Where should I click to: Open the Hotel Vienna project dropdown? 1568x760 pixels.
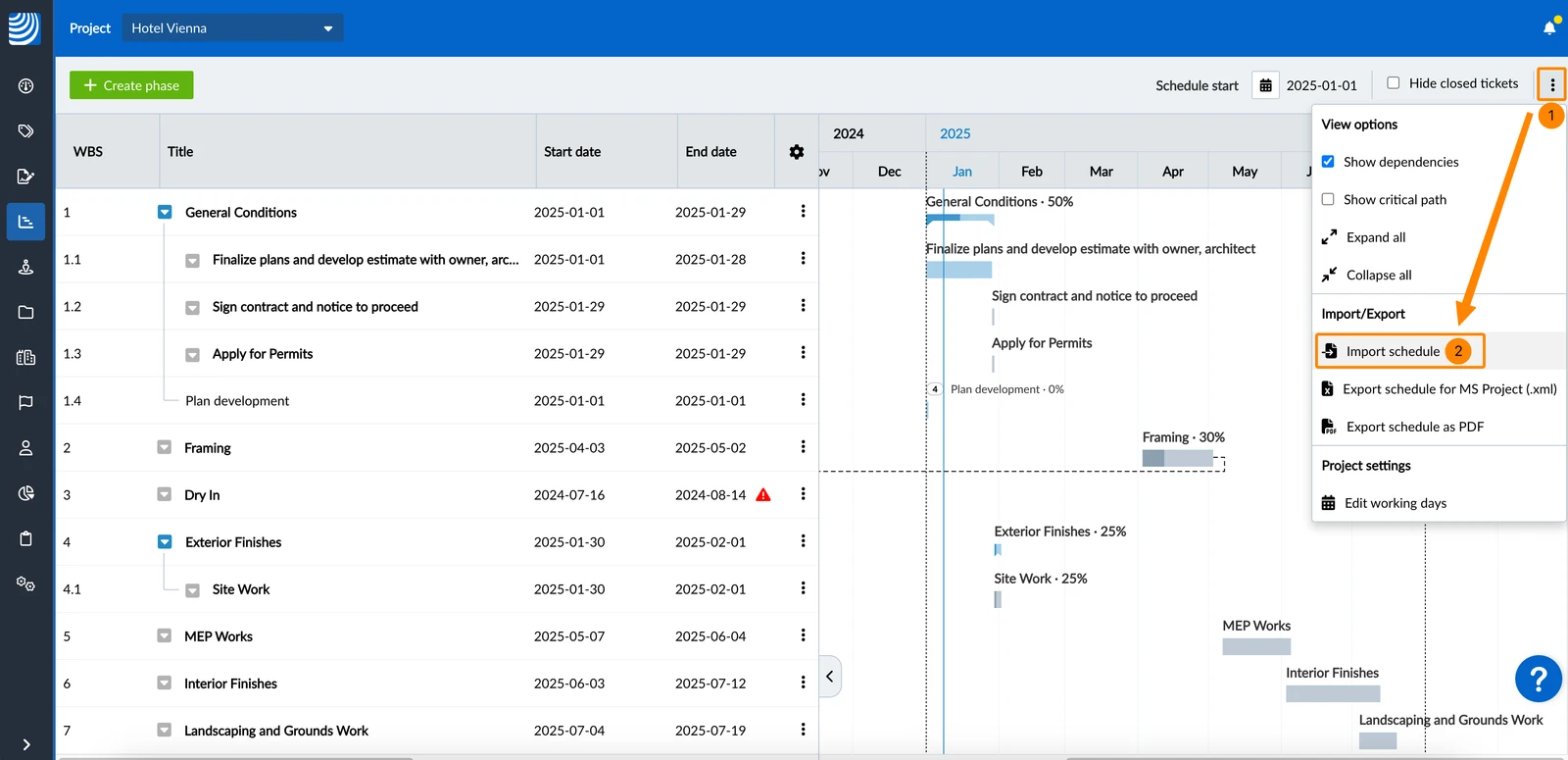(x=232, y=28)
